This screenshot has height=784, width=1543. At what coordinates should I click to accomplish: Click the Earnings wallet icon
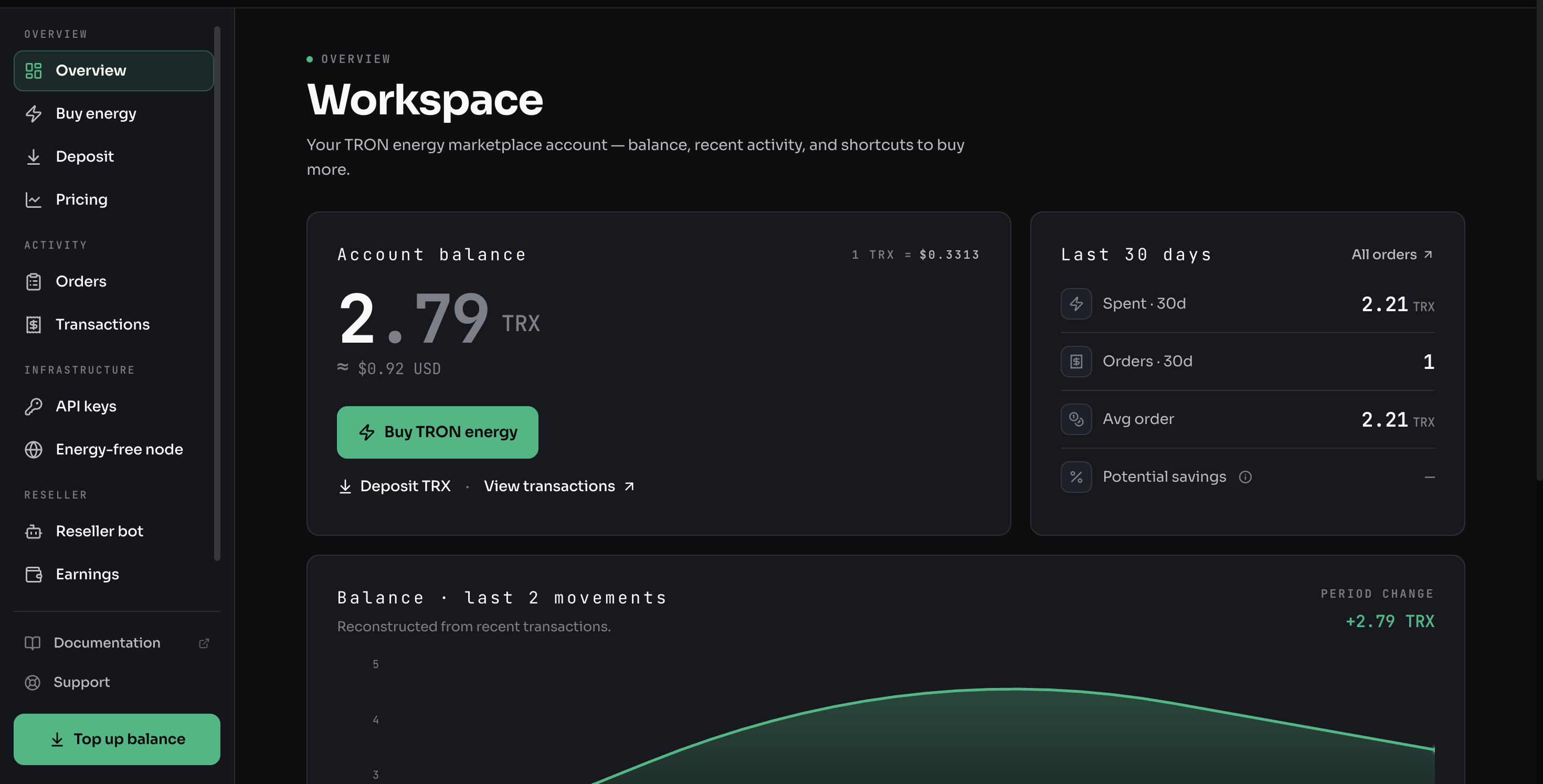coord(34,575)
